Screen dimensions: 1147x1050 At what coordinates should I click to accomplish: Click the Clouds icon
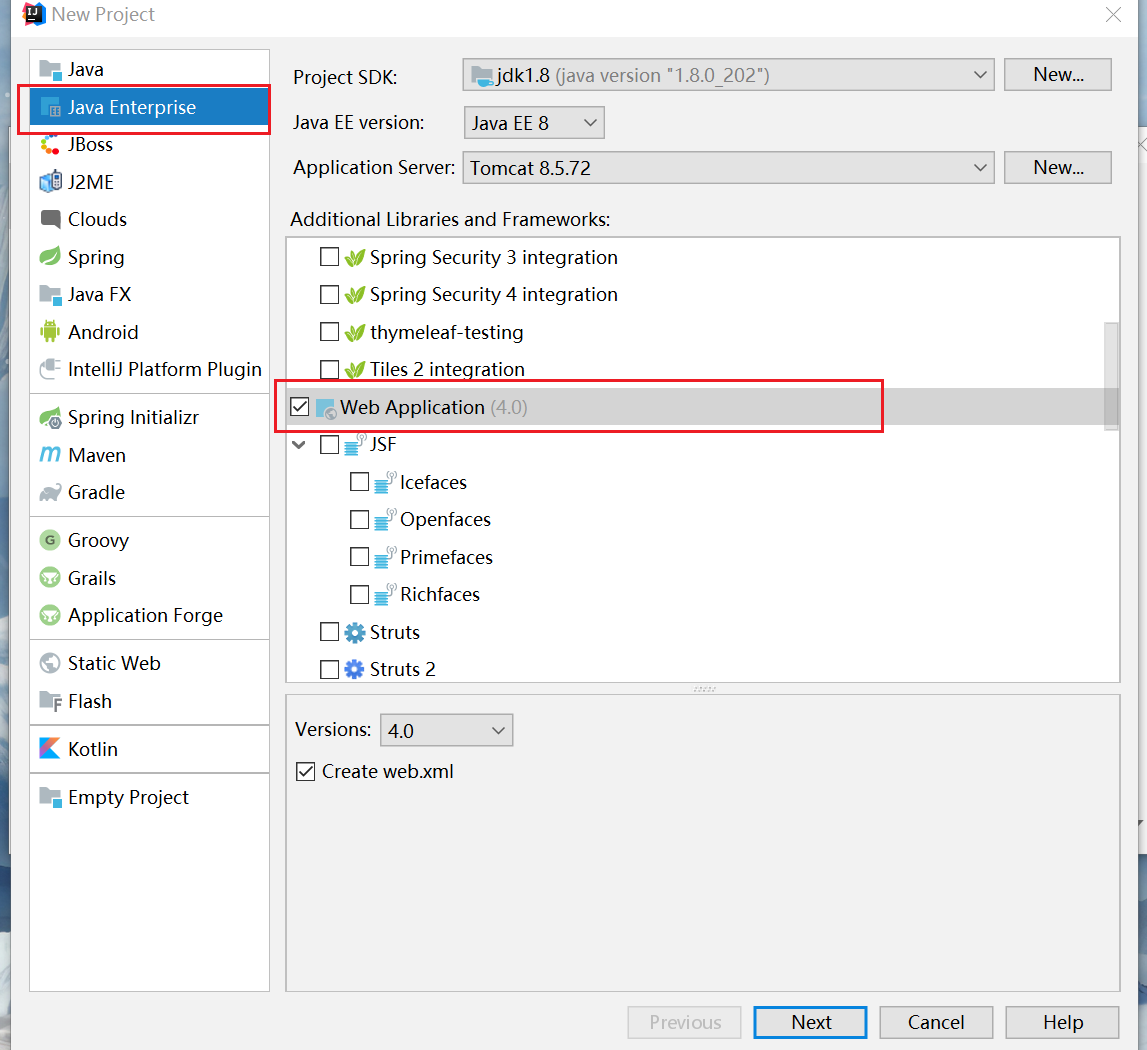[x=50, y=219]
